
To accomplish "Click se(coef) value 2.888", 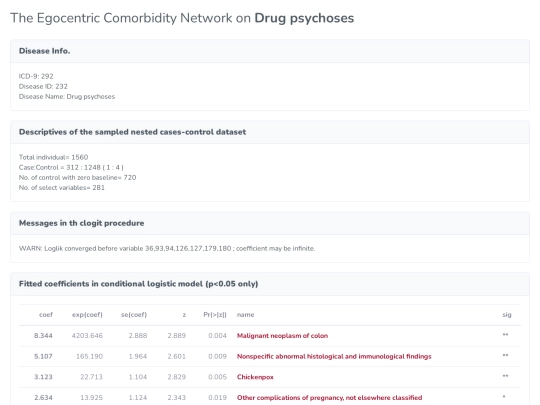I will tap(138, 336).
